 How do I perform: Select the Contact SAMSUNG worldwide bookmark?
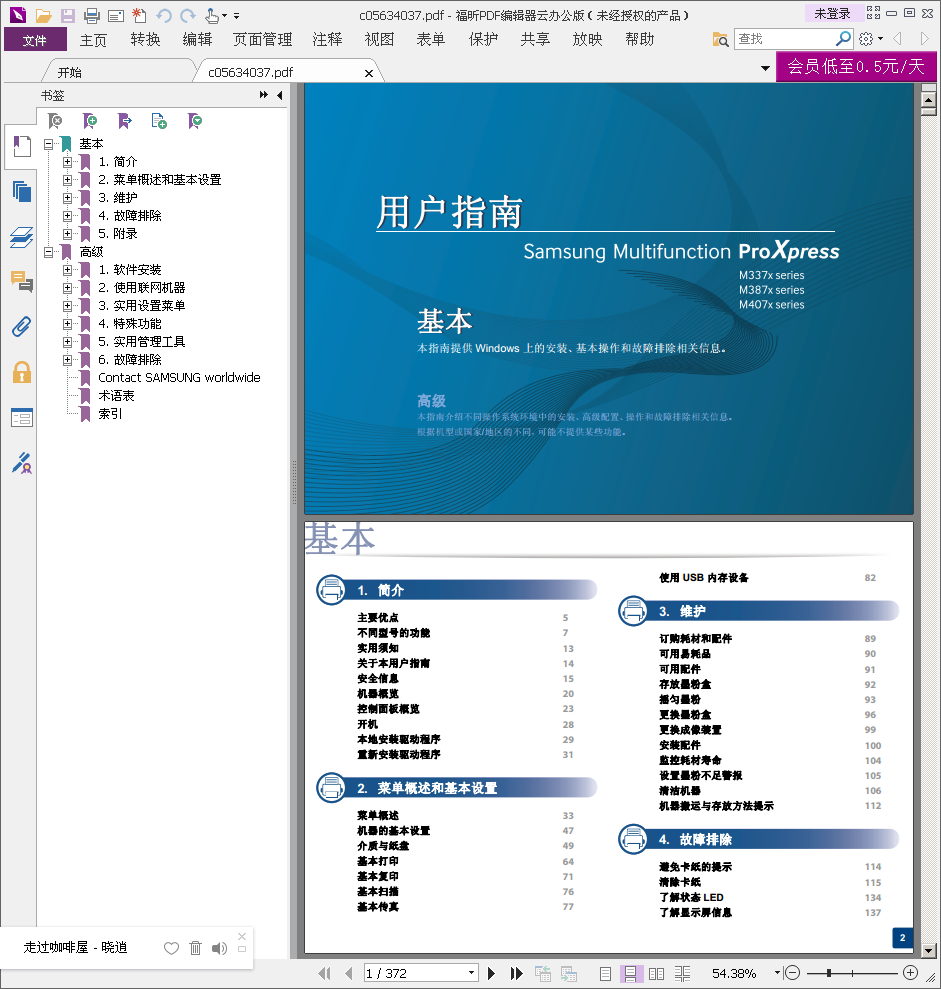[x=179, y=378]
